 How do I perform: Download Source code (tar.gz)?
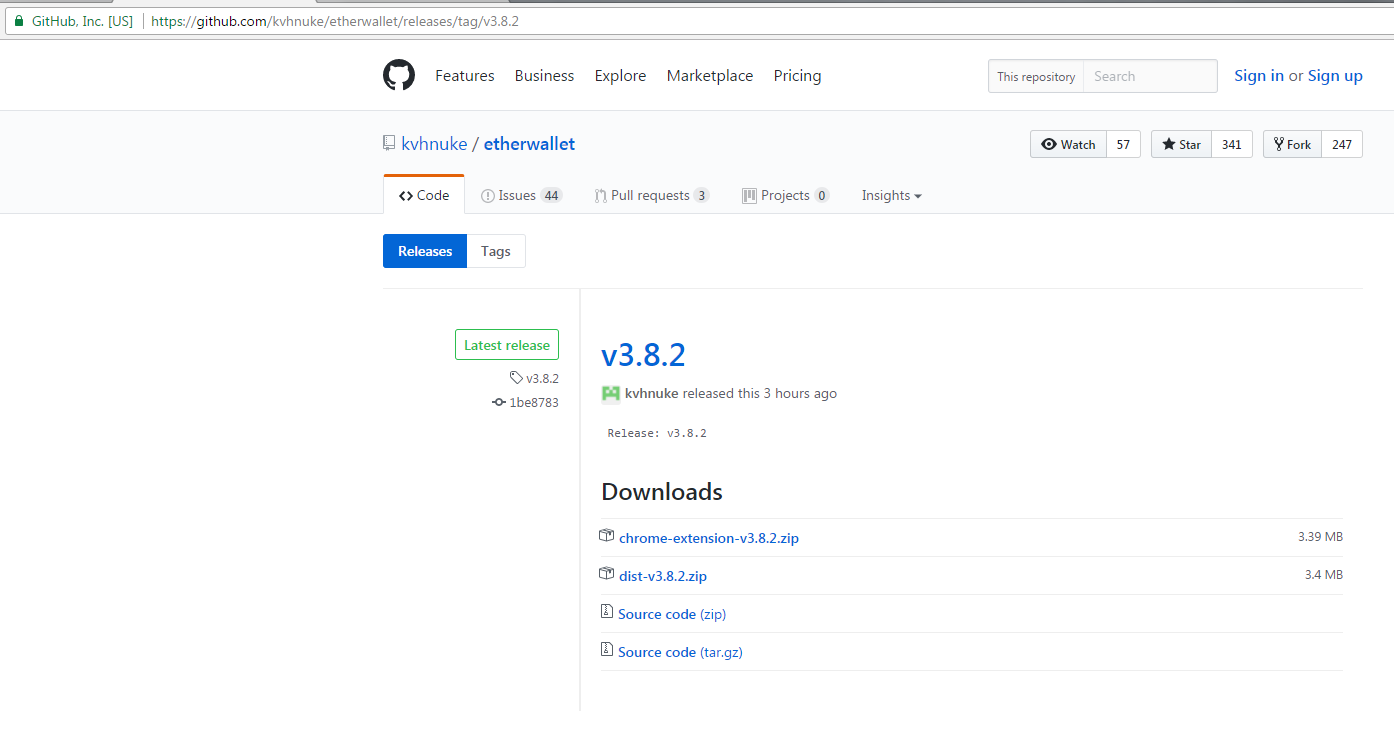pos(680,652)
